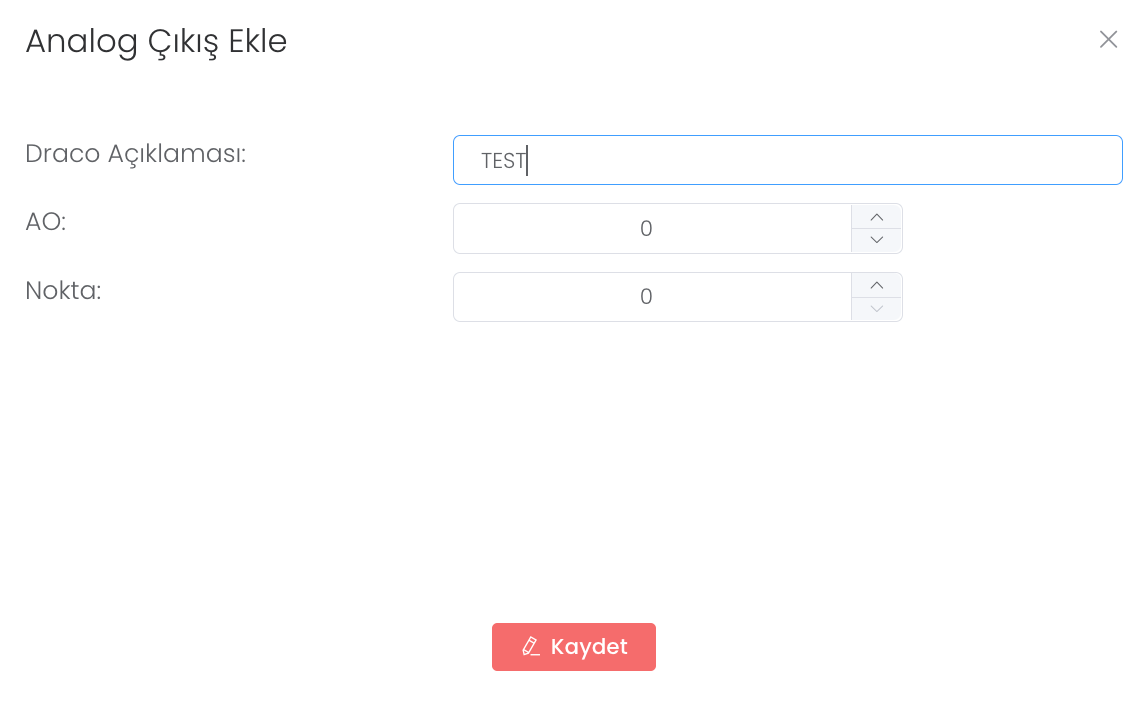Focus the Nokta number input box
The image size is (1148, 712).
[x=652, y=297]
